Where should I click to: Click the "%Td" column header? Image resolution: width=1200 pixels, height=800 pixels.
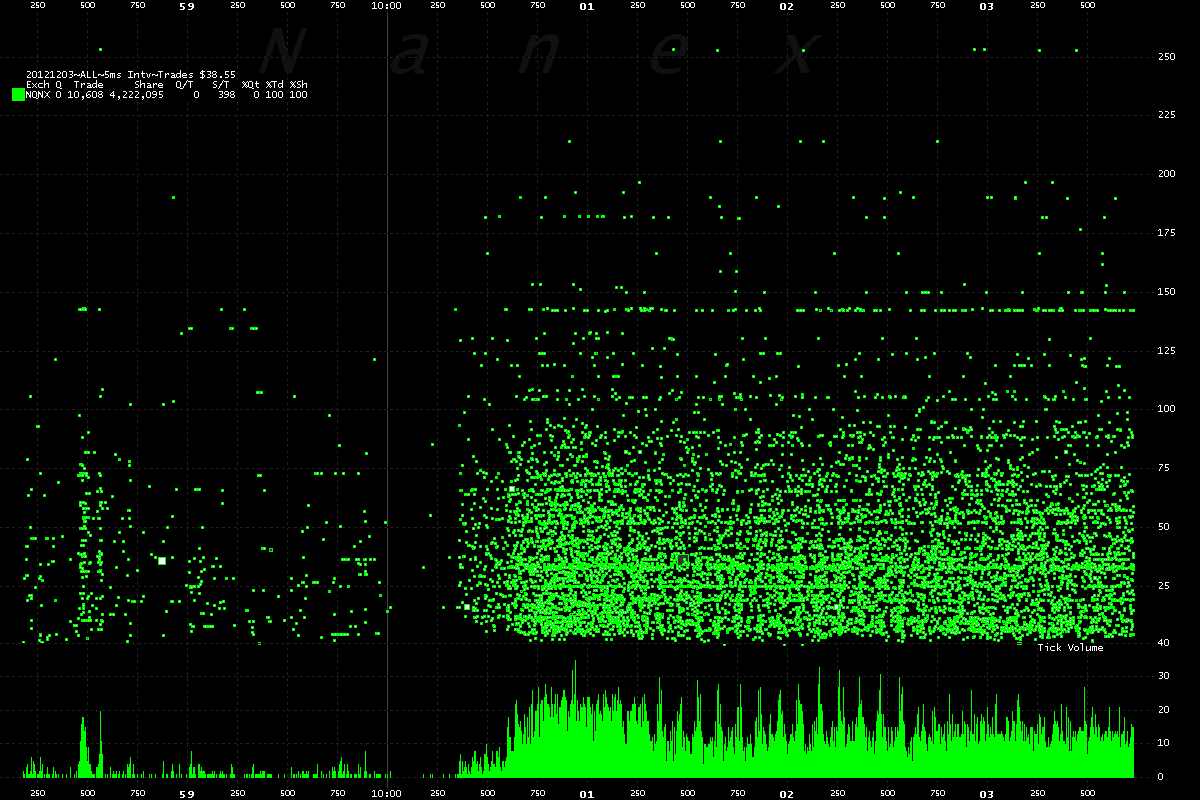tap(275, 84)
